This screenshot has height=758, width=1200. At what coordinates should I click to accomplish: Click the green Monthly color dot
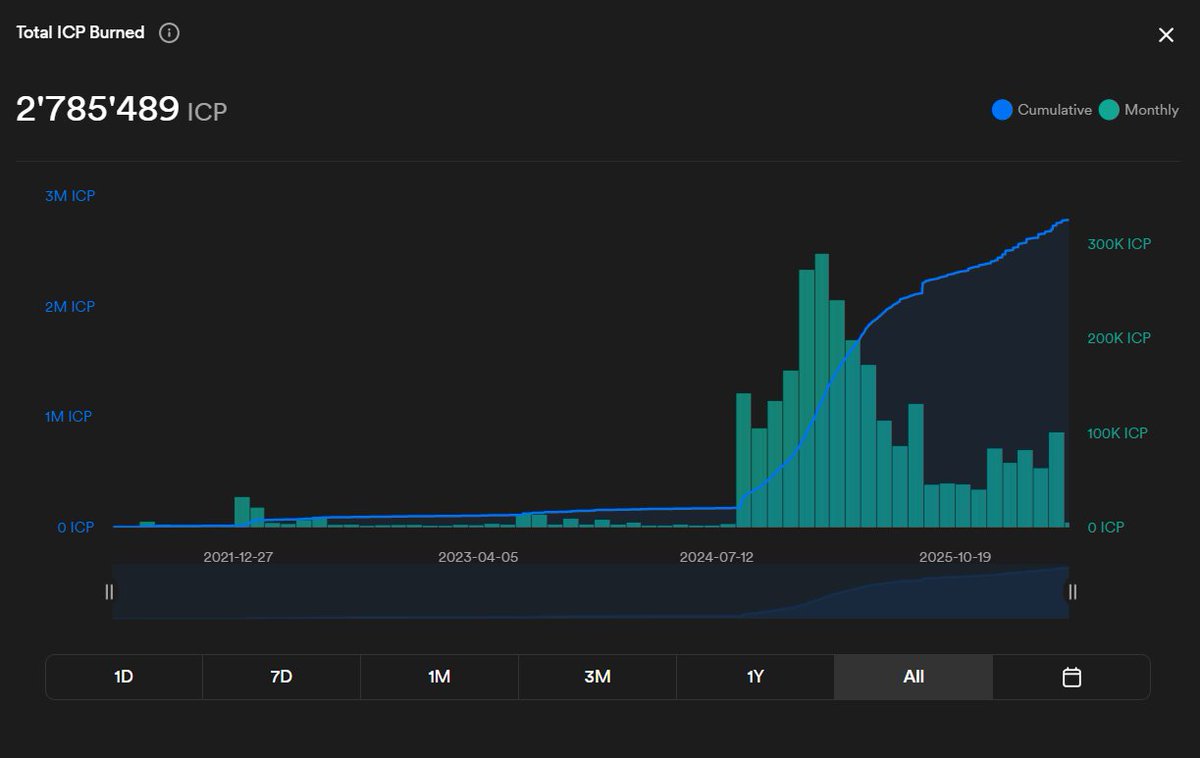(x=1108, y=110)
